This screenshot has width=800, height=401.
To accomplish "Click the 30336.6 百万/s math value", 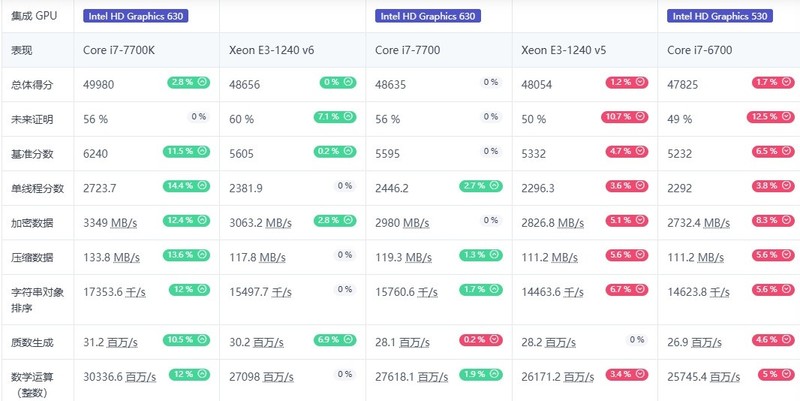I will pos(119,378).
